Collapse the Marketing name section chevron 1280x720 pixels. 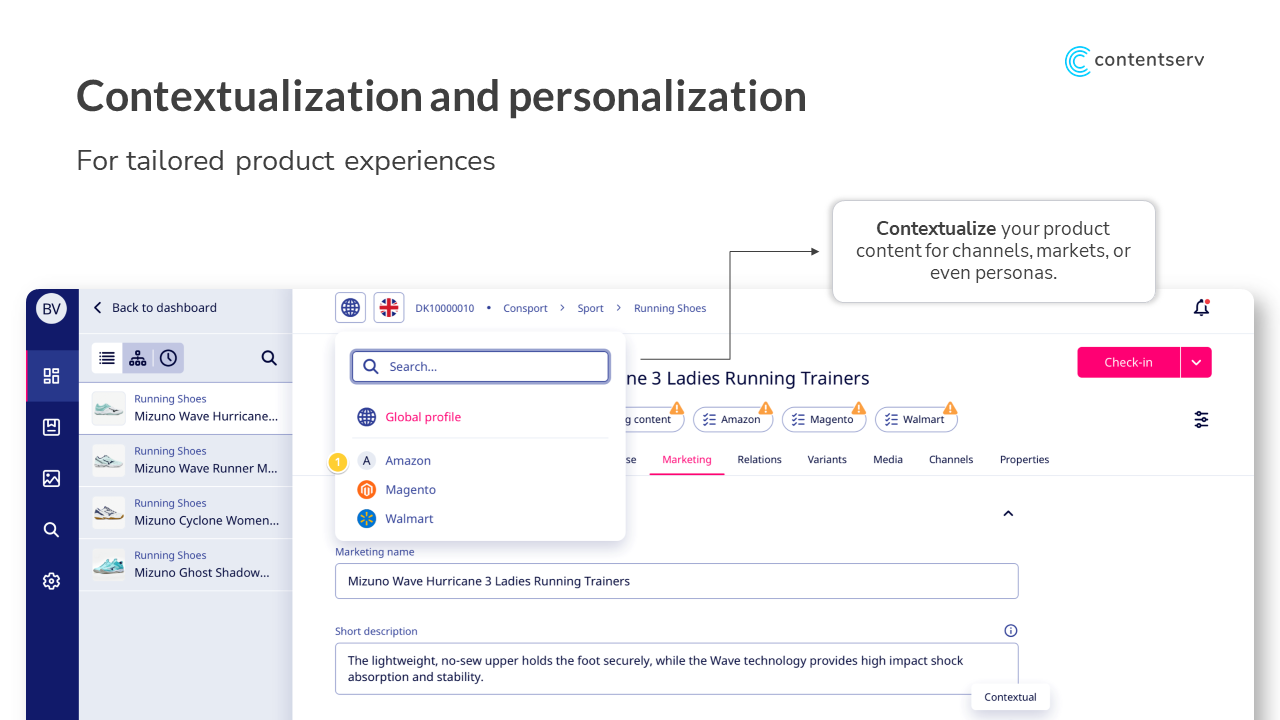(1008, 513)
